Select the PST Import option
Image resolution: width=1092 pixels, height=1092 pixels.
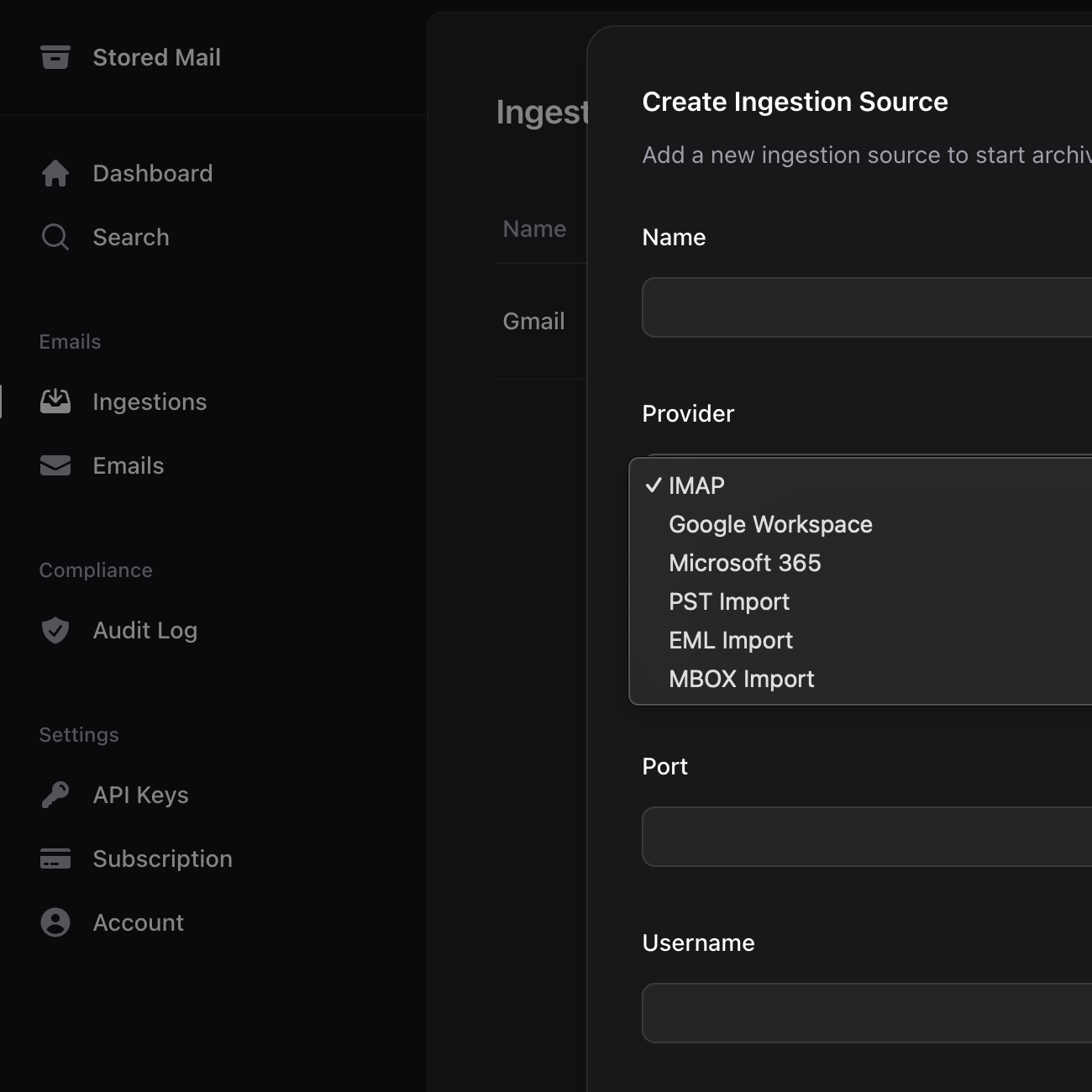click(x=728, y=601)
